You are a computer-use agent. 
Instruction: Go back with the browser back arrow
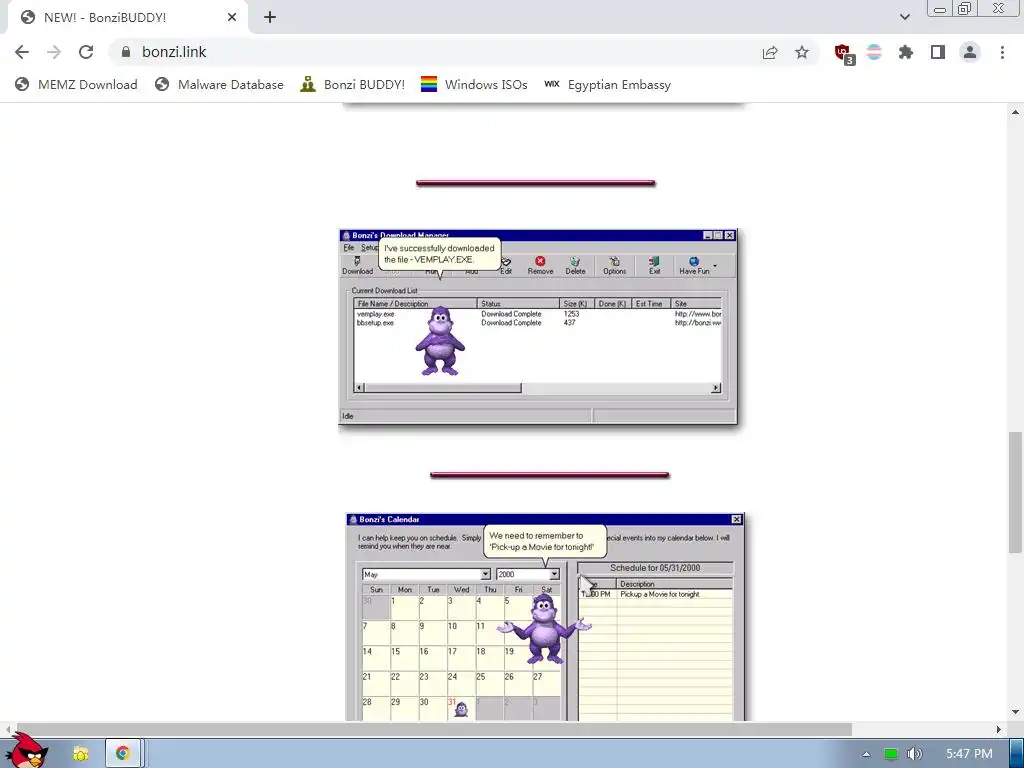pos(22,52)
